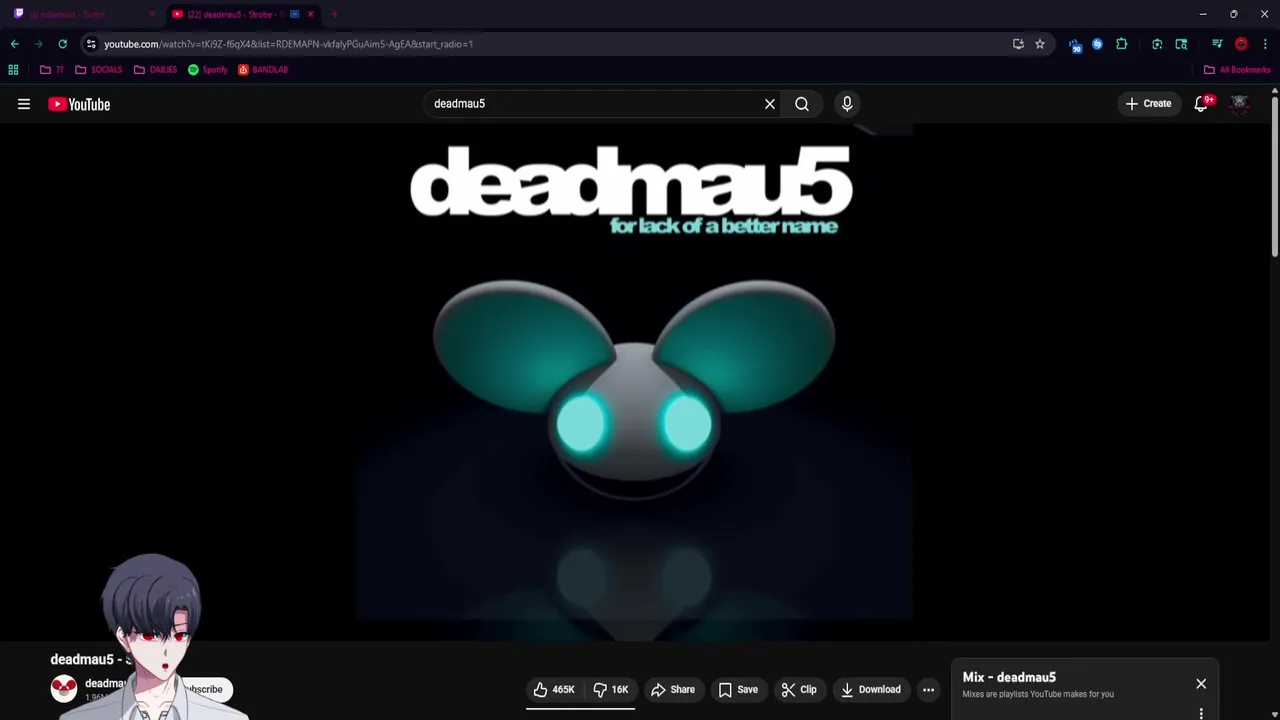Open the Shazam extension icon
The height and width of the screenshot is (720, 1280).
[1097, 44]
